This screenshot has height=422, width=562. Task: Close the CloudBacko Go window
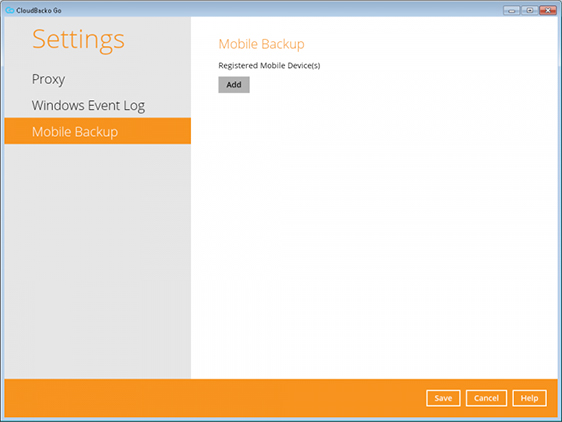548,10
